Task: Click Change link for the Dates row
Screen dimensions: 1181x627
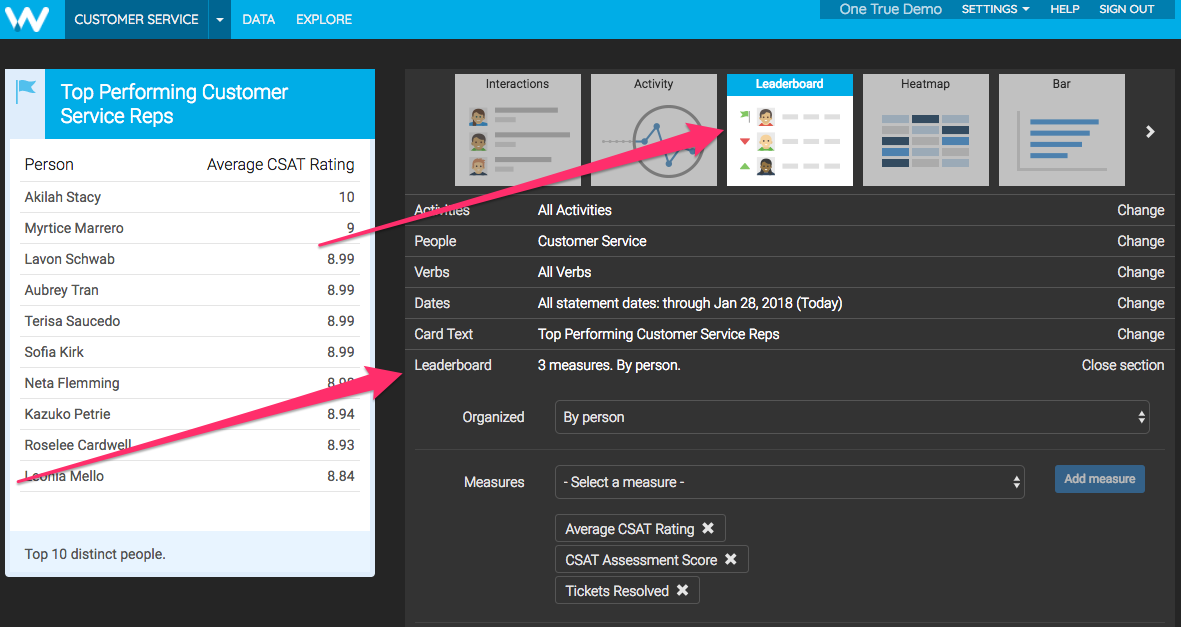Action: (x=1140, y=303)
